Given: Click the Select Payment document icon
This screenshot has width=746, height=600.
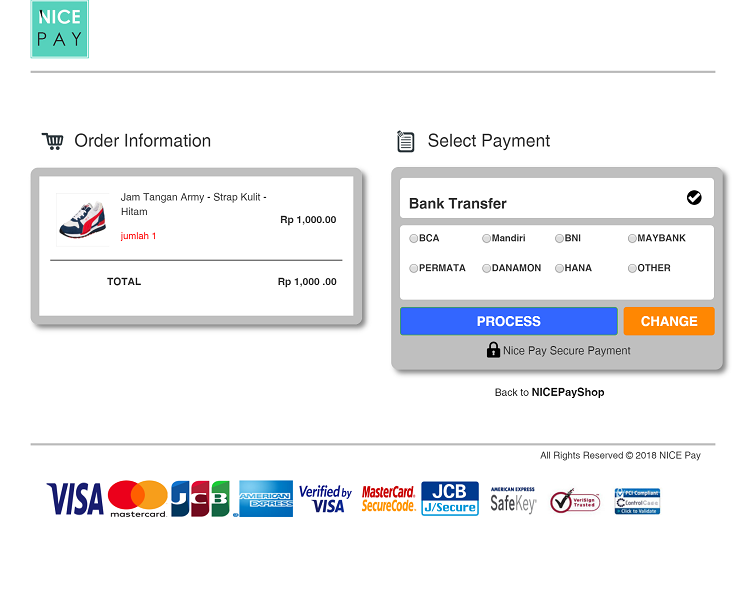Looking at the screenshot, I should [x=406, y=141].
